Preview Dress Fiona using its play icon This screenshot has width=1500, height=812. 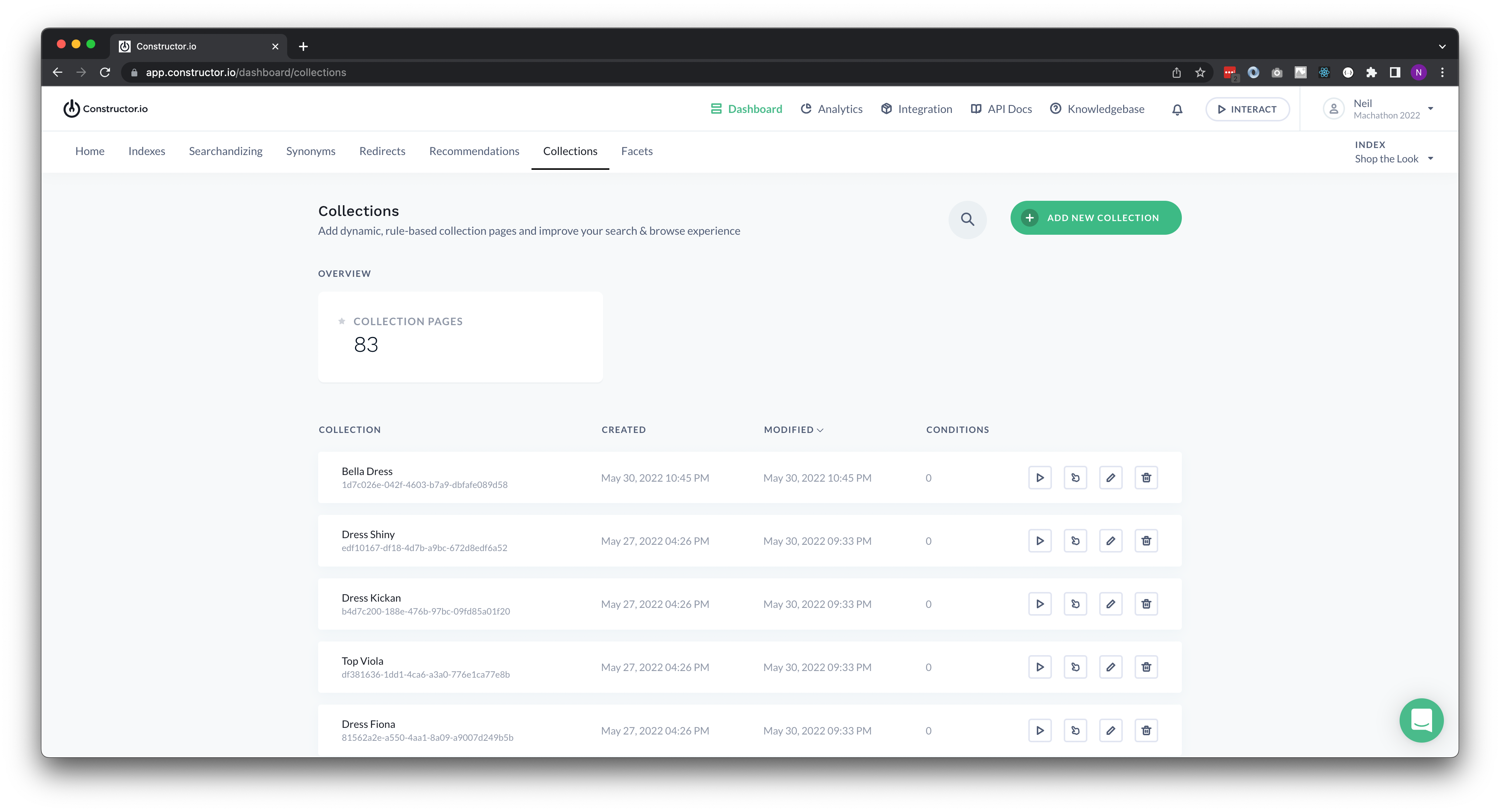tap(1040, 730)
